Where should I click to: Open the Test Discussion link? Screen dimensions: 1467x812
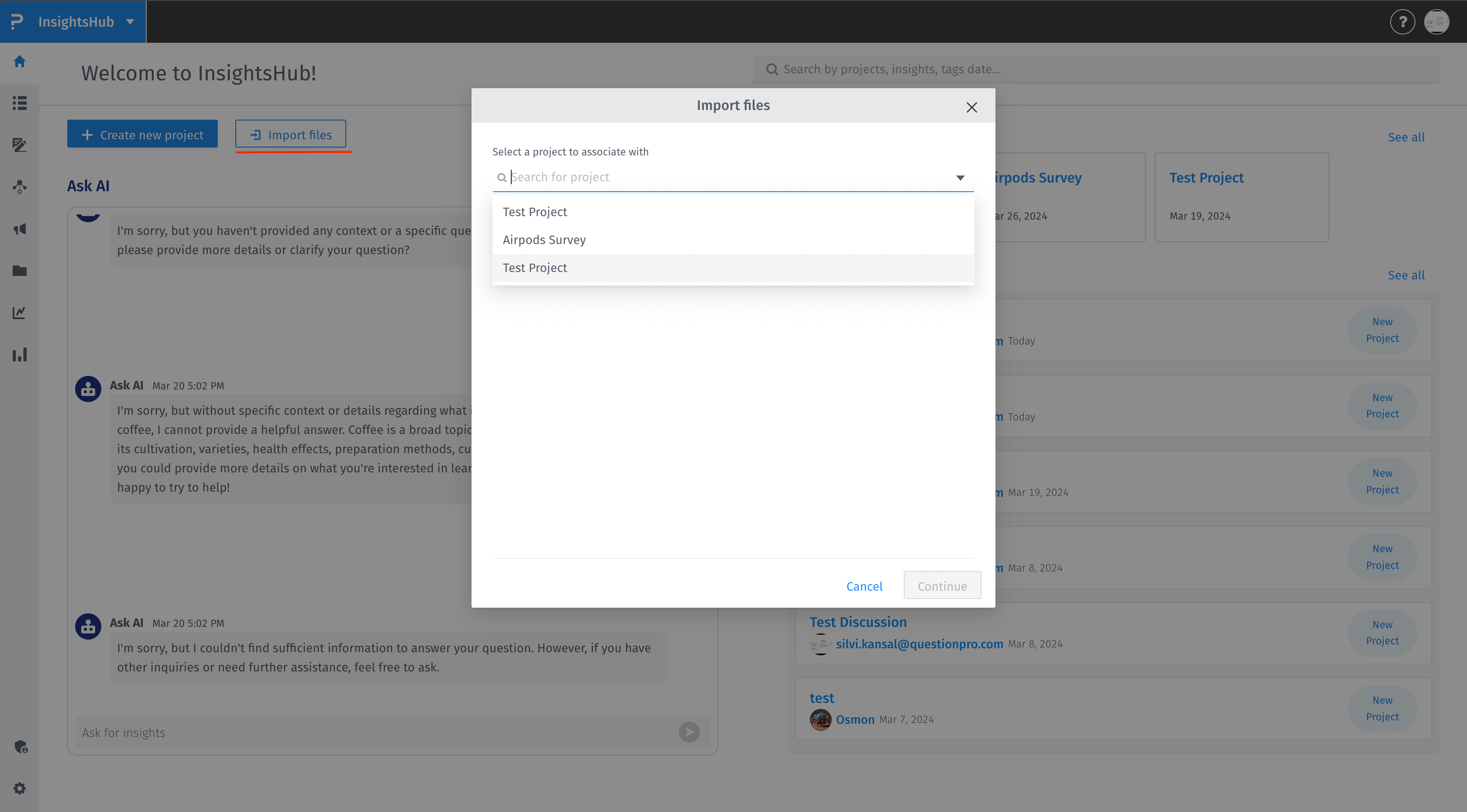tap(857, 622)
